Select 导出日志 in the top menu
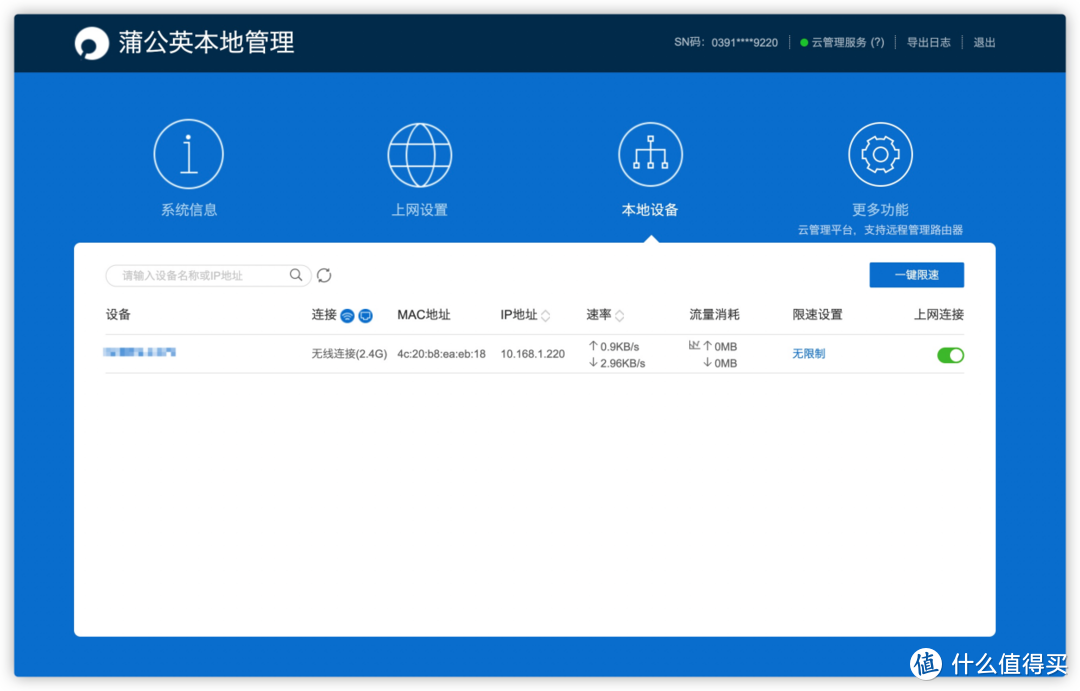Viewport: 1080px width, 691px height. [929, 42]
